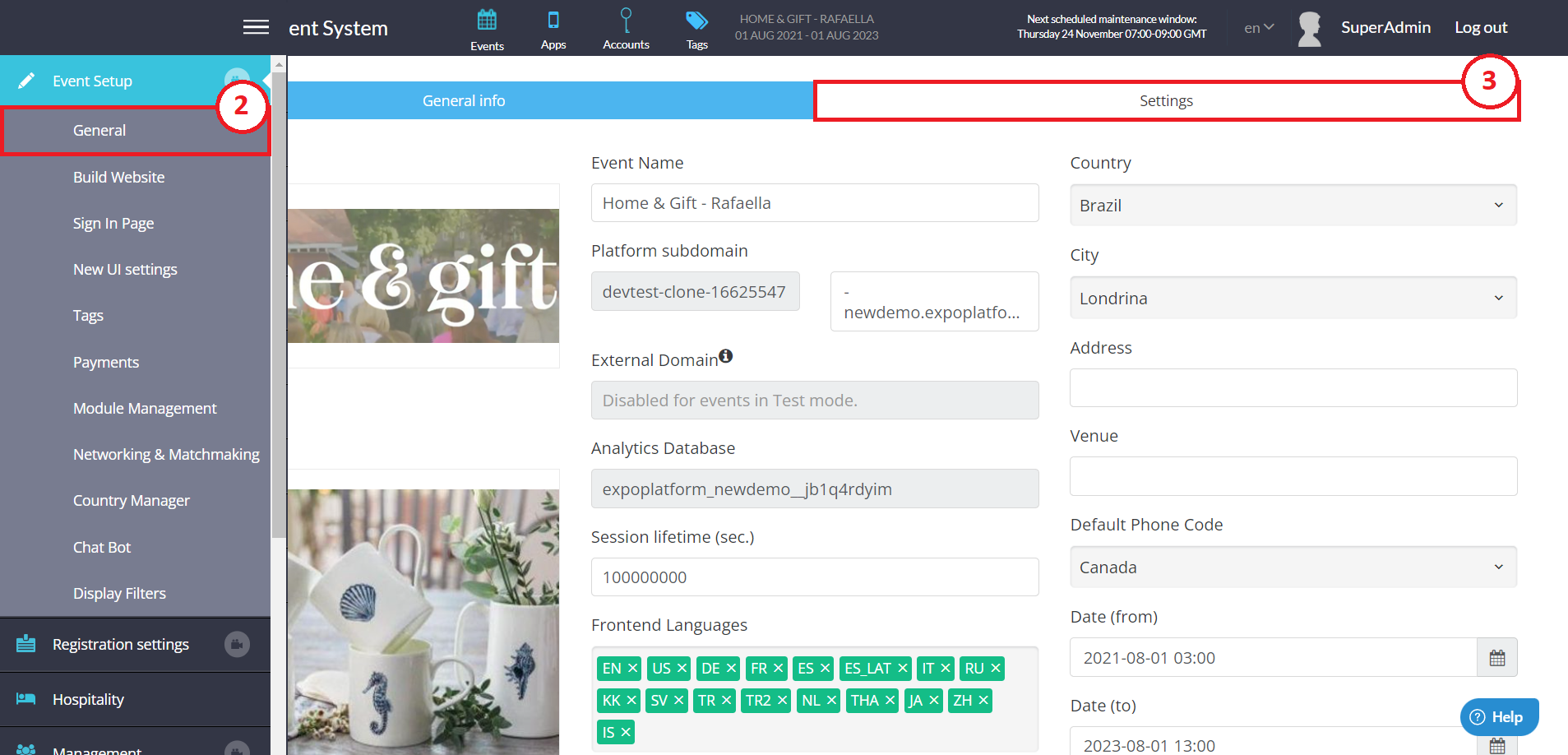Viewport: 1568px width, 755px height.
Task: Open Networking & Matchmaking in the sidebar
Action: point(166,454)
